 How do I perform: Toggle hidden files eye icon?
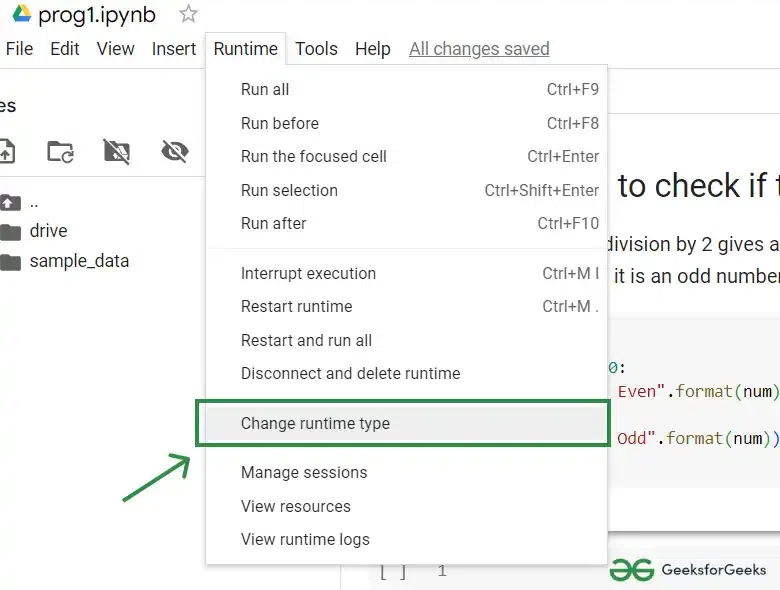pyautogui.click(x=175, y=151)
